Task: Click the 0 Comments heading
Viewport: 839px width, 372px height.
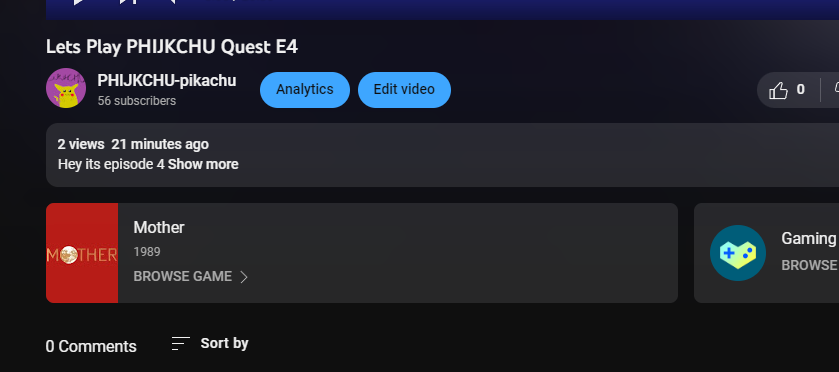Action: 91,346
